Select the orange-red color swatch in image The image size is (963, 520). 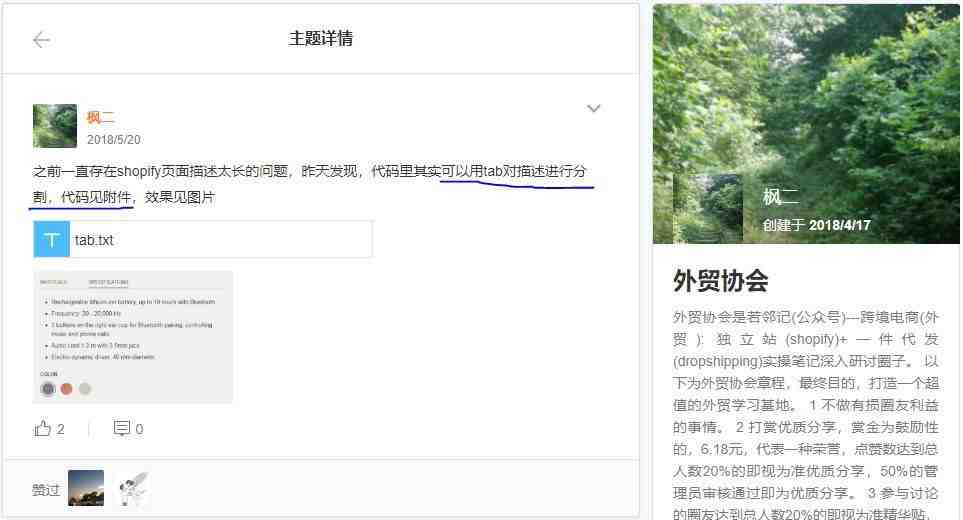click(x=66, y=389)
